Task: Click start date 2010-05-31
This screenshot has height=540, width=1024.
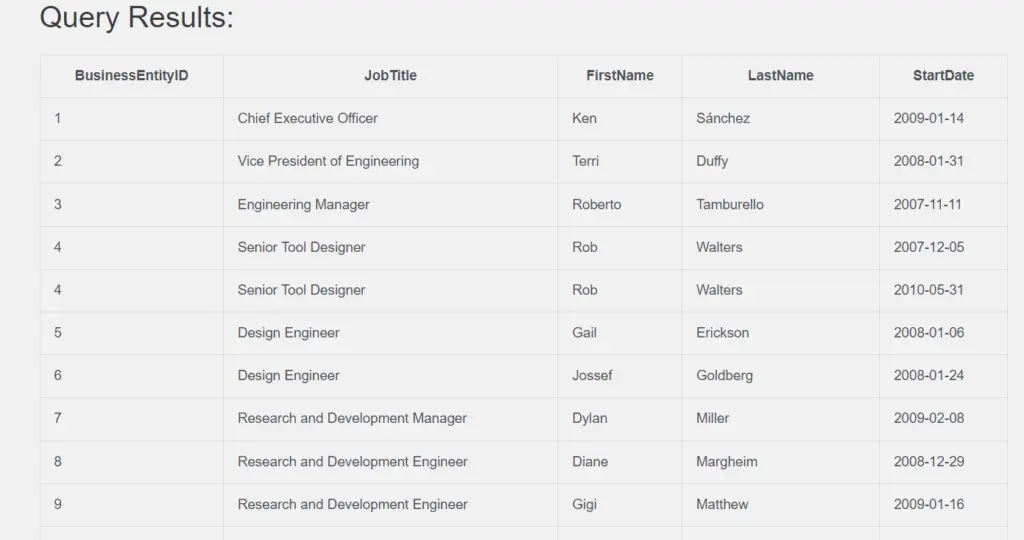Action: pyautogui.click(x=929, y=290)
